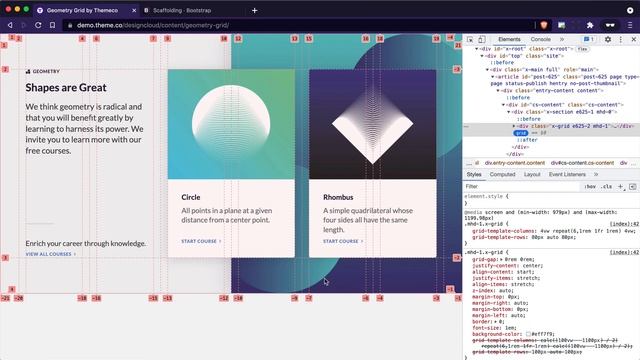Show more style sidebar tabs

[596, 174]
